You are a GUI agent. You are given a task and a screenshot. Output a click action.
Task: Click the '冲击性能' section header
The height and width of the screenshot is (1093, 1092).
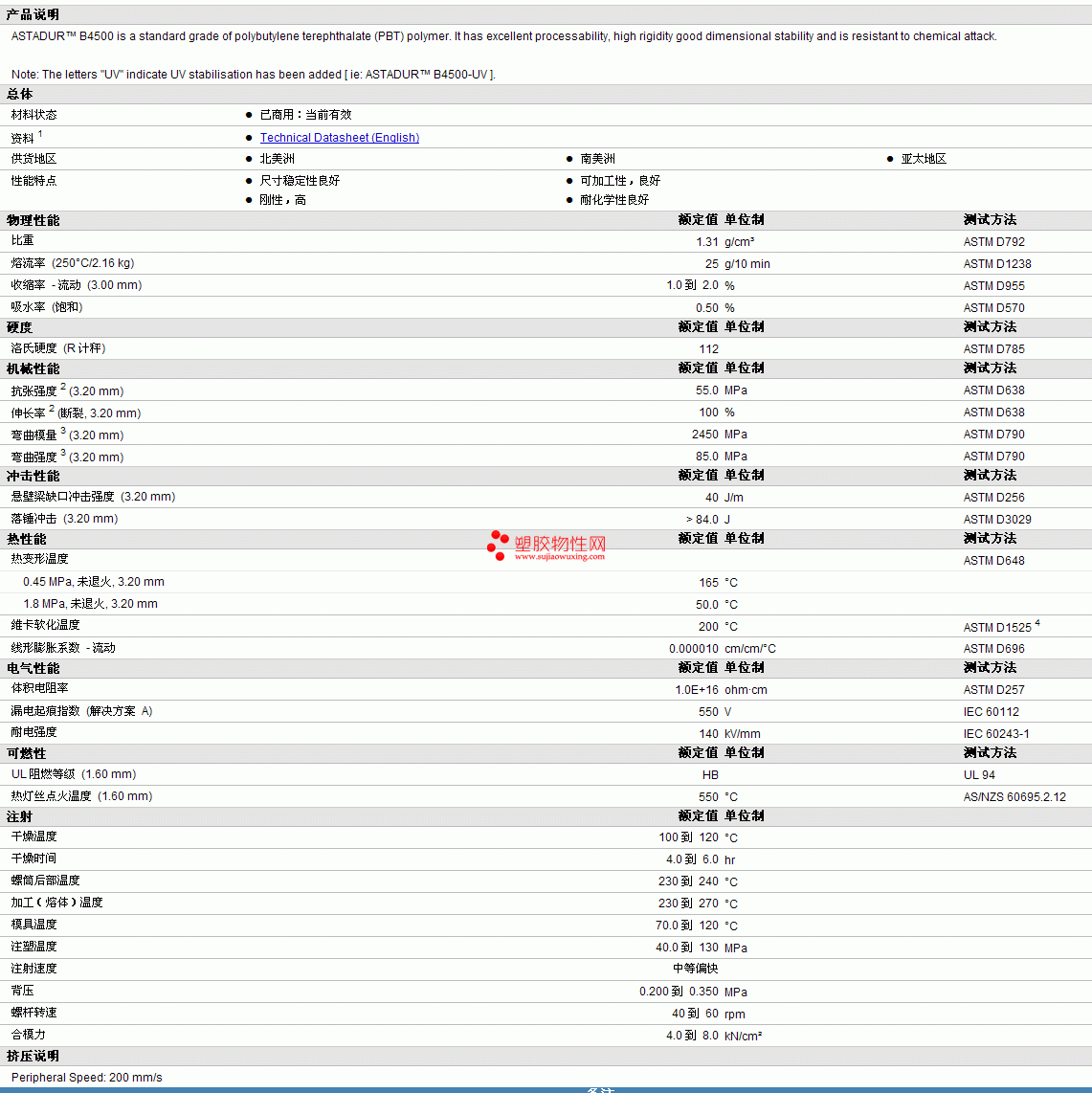(x=33, y=476)
